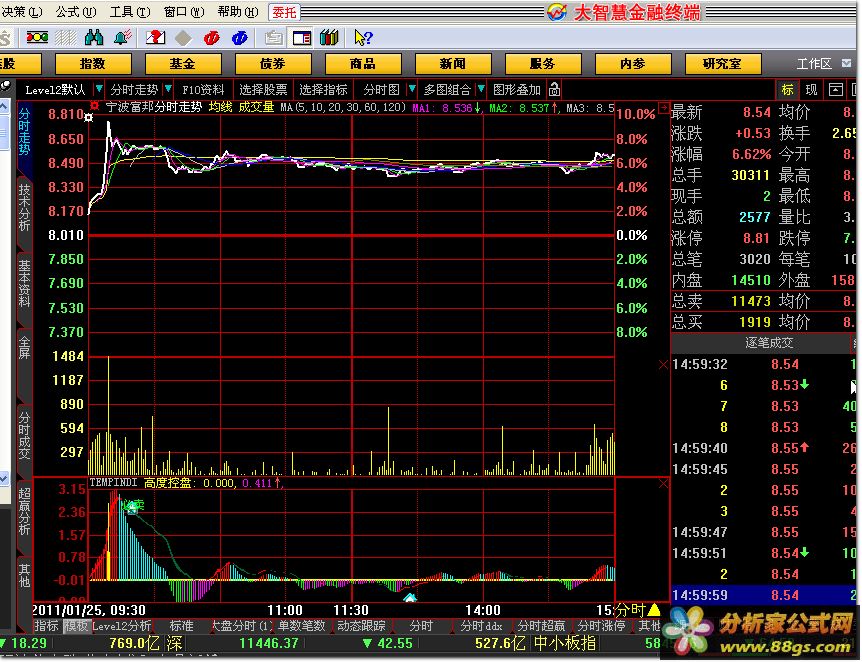This screenshot has width=862, height=662.
Task: Click the gray hatched pattern toolbar icon
Action: pos(66,37)
